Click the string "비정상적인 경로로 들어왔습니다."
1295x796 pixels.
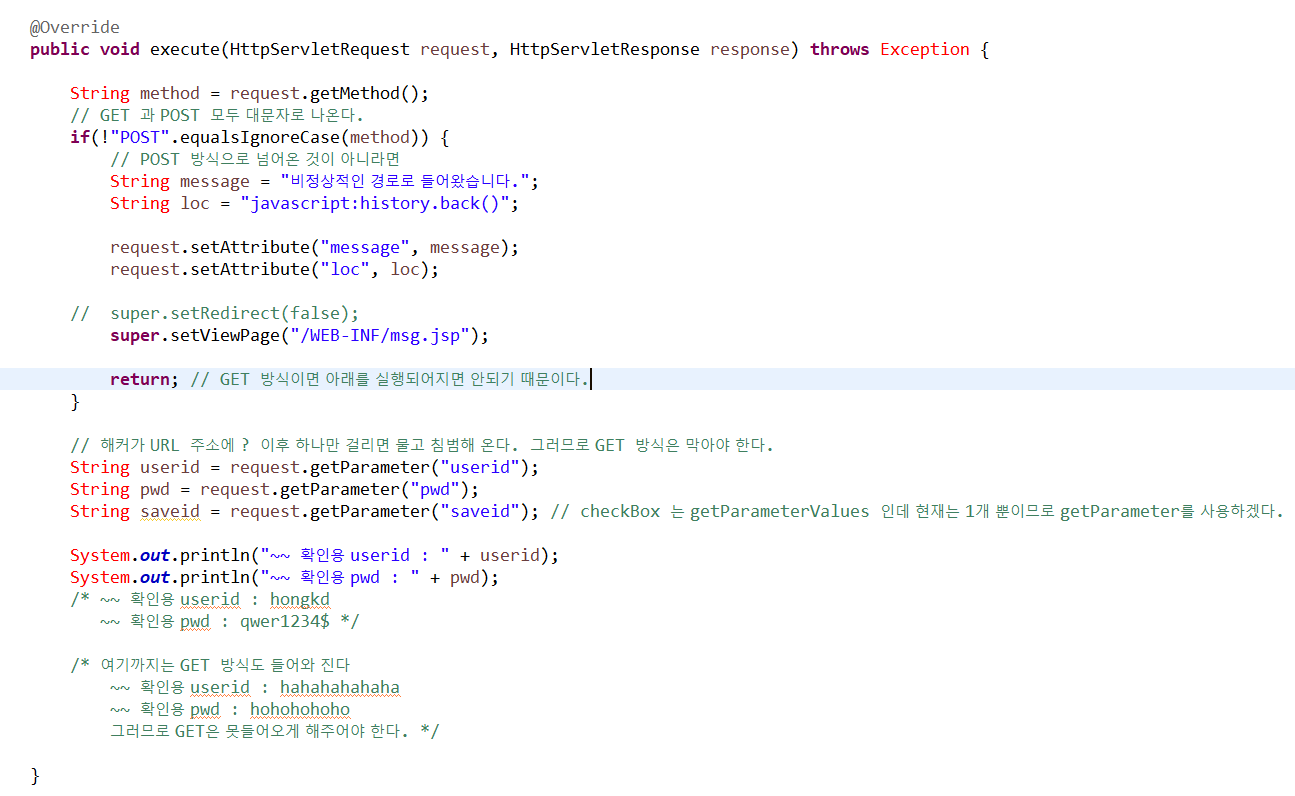tap(405, 181)
